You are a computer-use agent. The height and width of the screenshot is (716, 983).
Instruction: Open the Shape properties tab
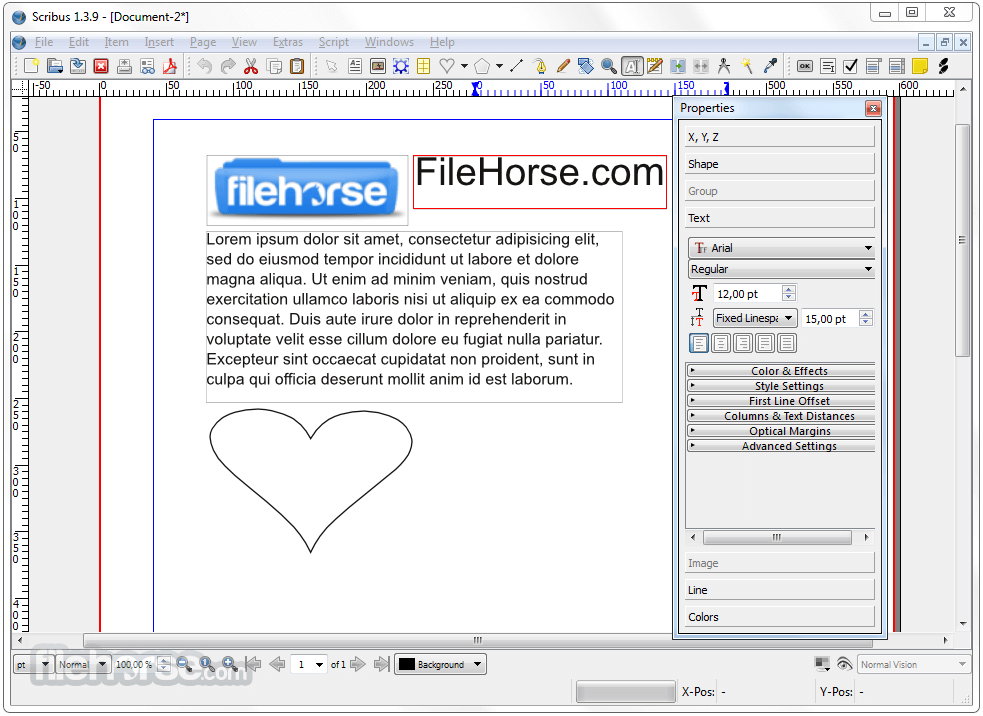pyautogui.click(x=780, y=164)
